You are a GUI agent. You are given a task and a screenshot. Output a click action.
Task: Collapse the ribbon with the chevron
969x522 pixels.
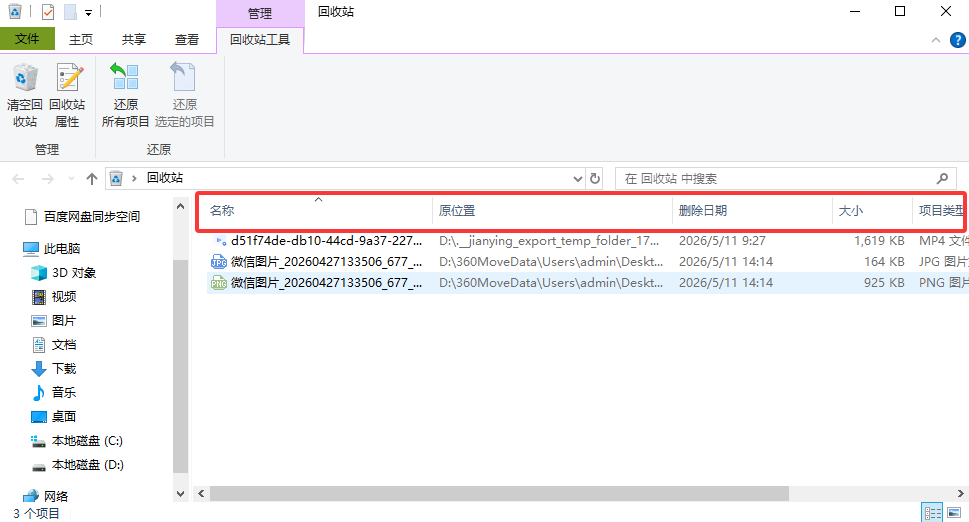(936, 40)
